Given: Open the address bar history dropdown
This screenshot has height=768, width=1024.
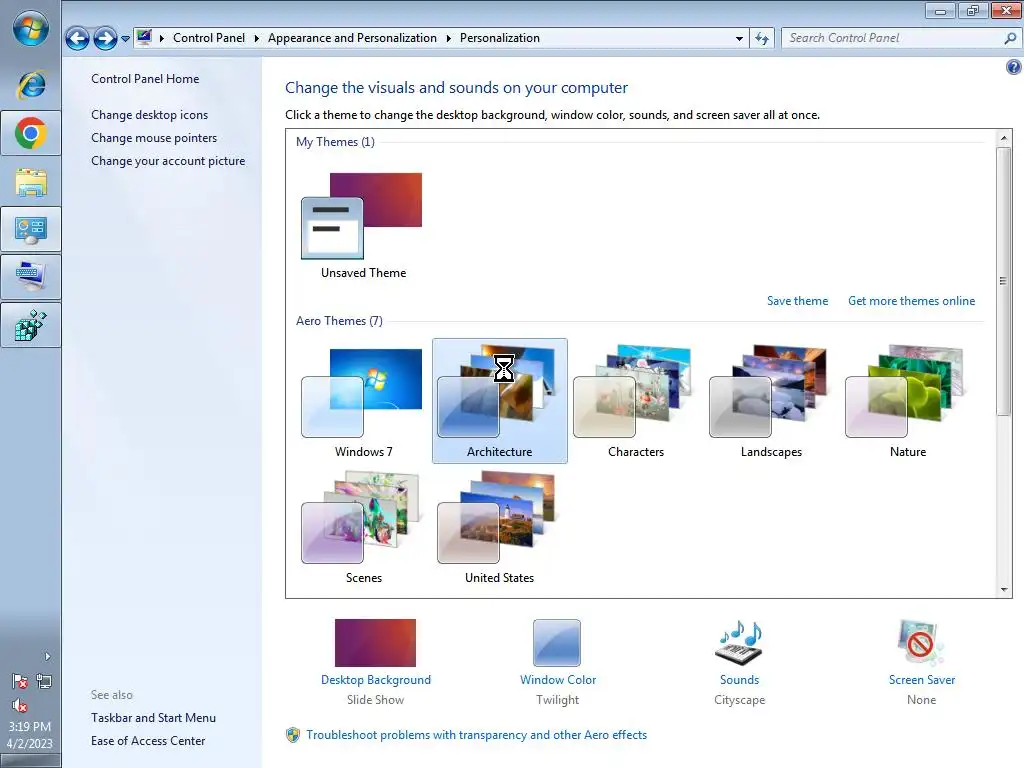Looking at the screenshot, I should 739,39.
